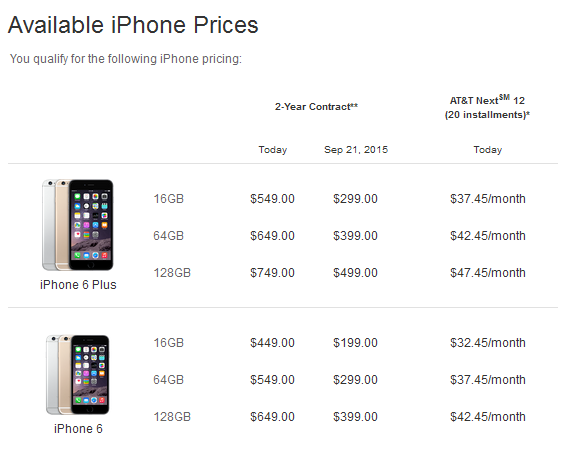Click the iPhone 6 Plus product image
This screenshot has height=450, width=566.
pos(78,224)
